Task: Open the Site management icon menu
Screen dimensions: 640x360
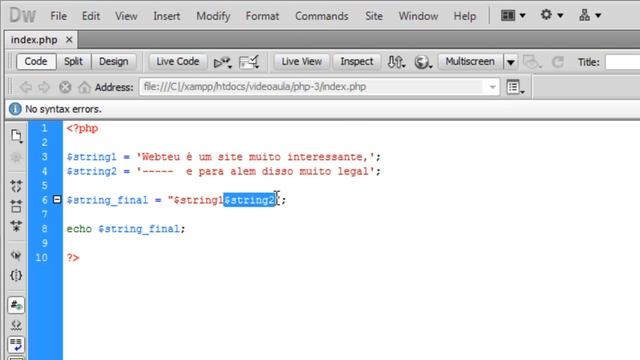Action: [x=589, y=16]
